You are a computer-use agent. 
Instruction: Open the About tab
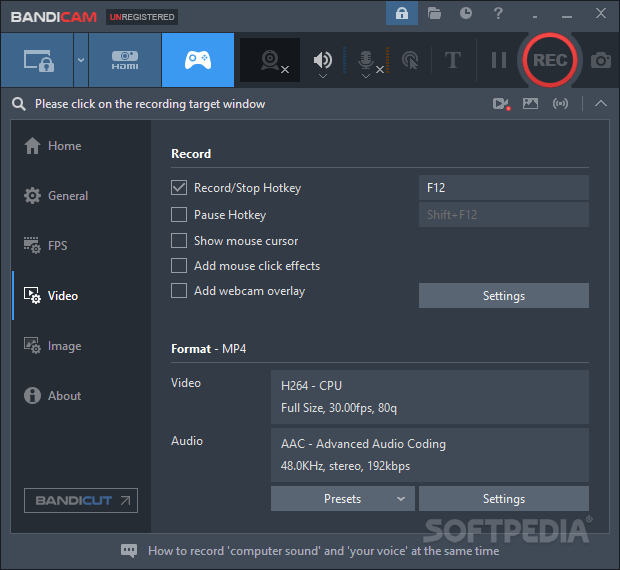(x=52, y=396)
